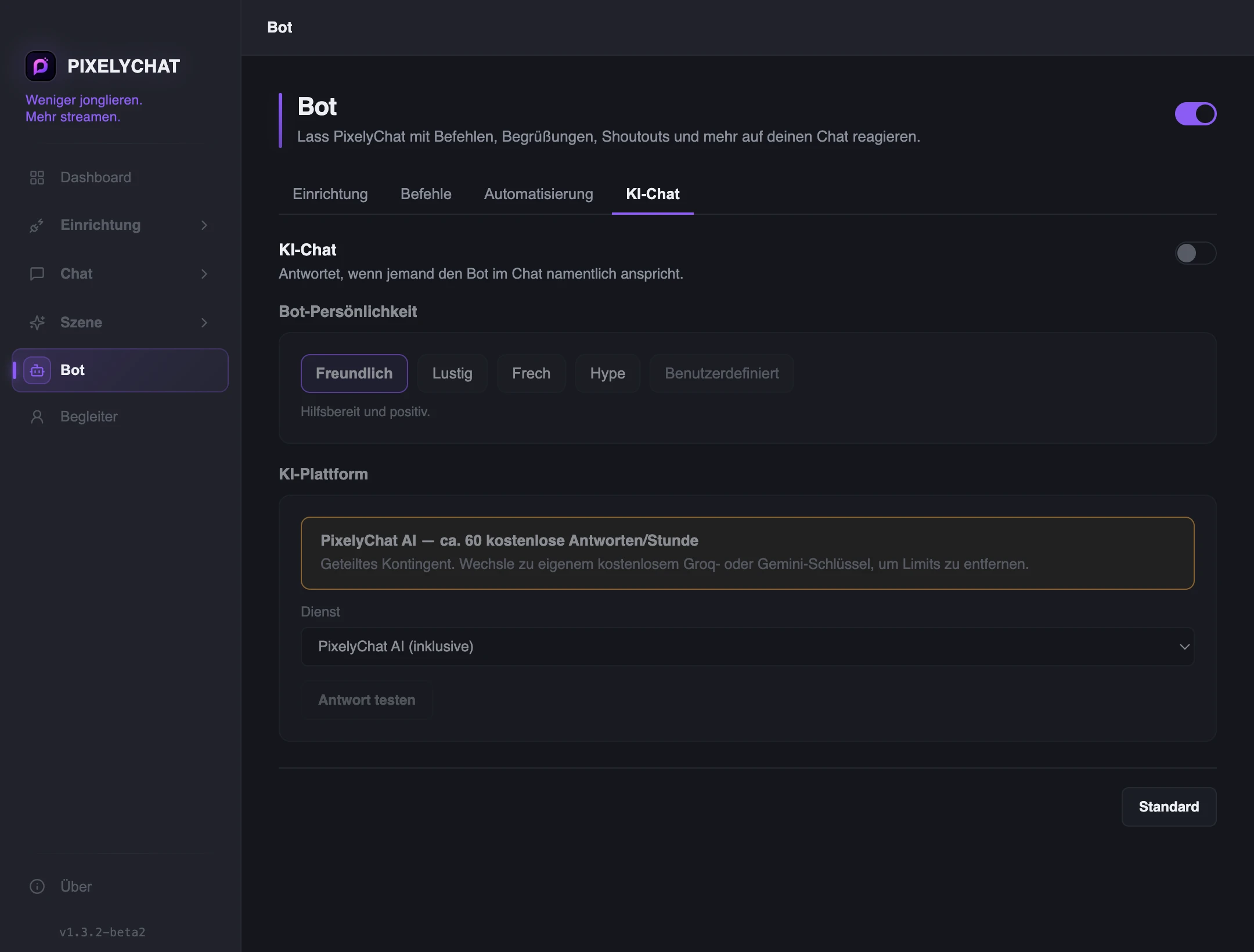Open the Begleiter sidebar item
The height and width of the screenshot is (952, 1254).
[120, 417]
